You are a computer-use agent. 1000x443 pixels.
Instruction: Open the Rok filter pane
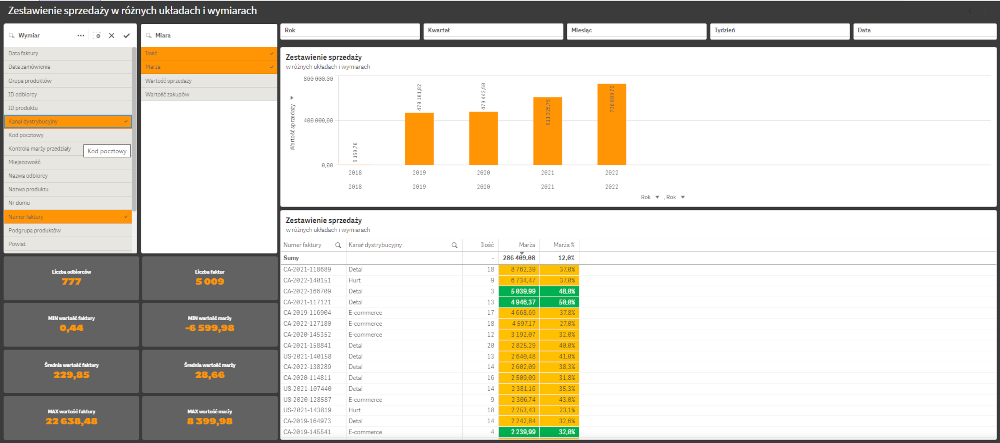349,32
